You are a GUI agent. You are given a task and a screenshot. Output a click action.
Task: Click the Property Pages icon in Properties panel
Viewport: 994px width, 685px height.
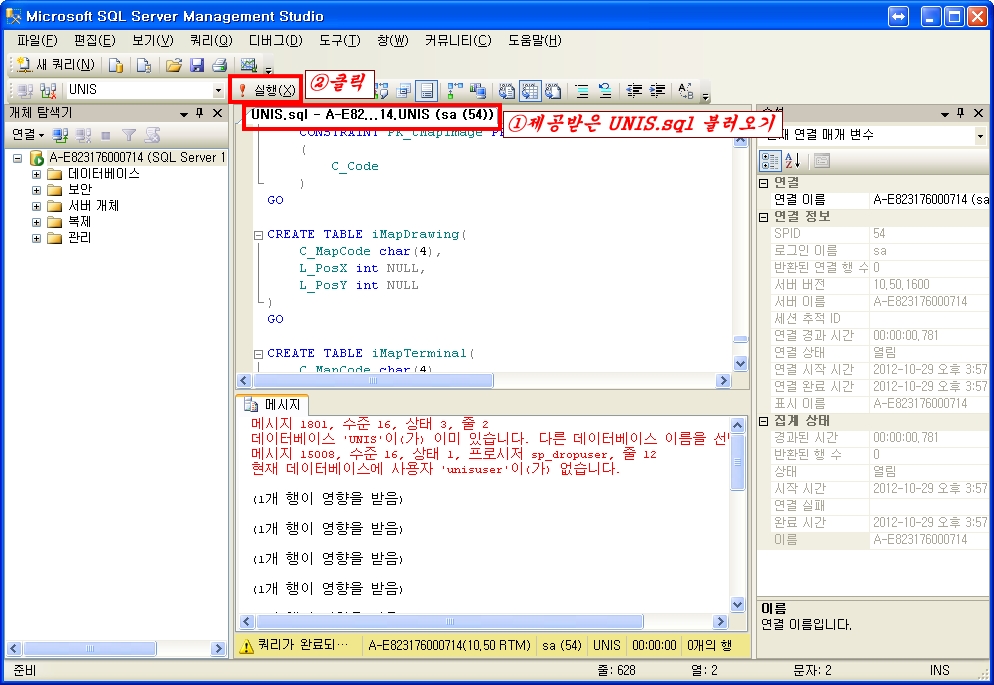(822, 161)
